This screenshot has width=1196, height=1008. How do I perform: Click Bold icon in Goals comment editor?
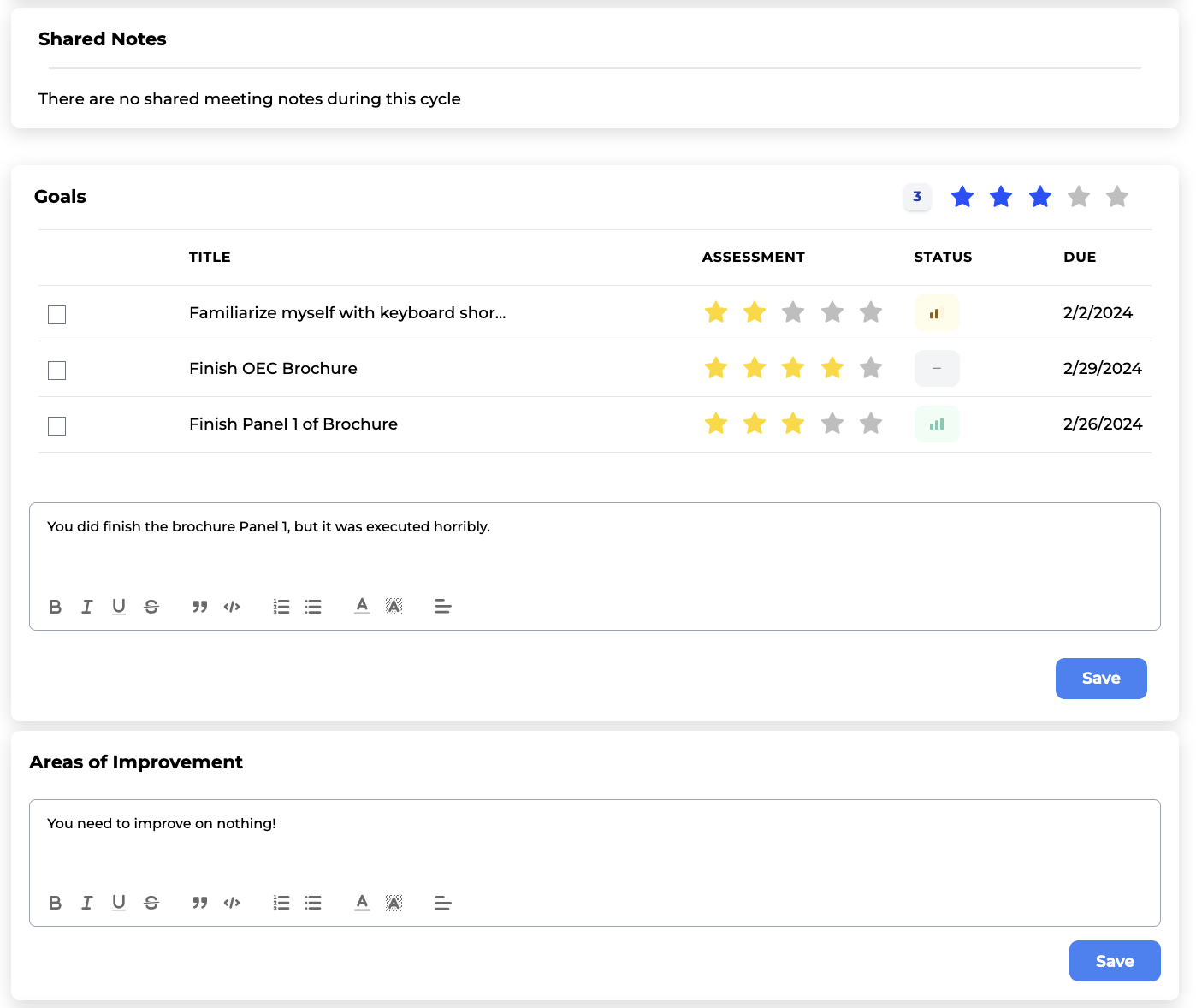click(56, 607)
